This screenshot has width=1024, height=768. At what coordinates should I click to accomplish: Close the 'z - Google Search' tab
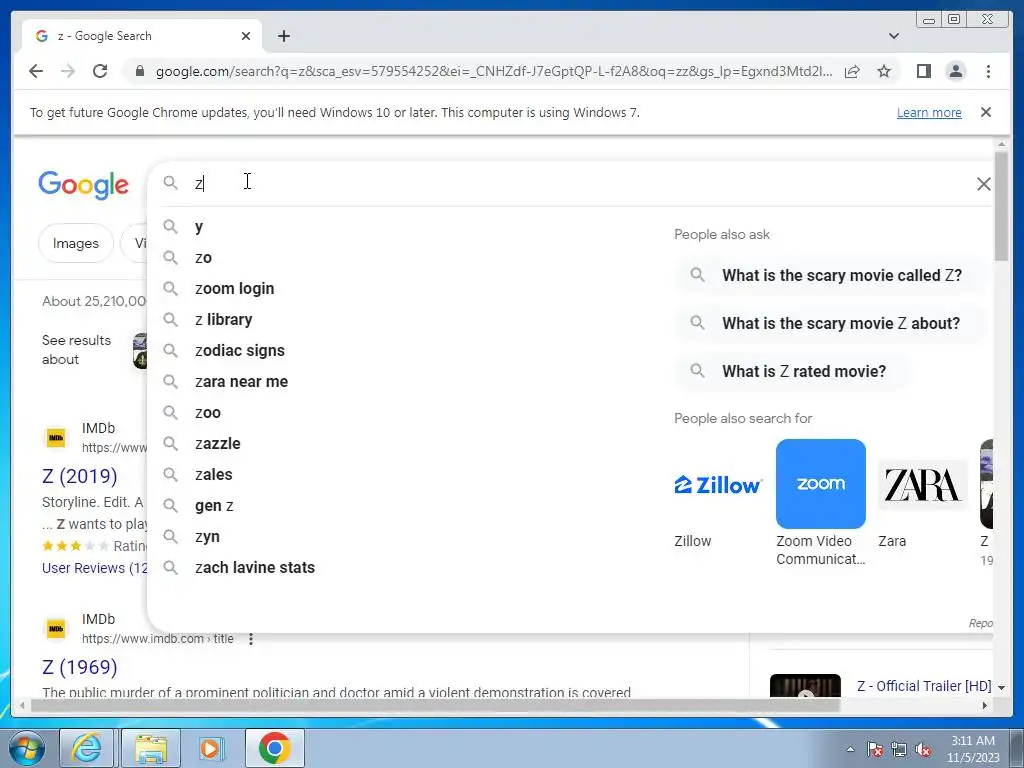pyautogui.click(x=246, y=36)
